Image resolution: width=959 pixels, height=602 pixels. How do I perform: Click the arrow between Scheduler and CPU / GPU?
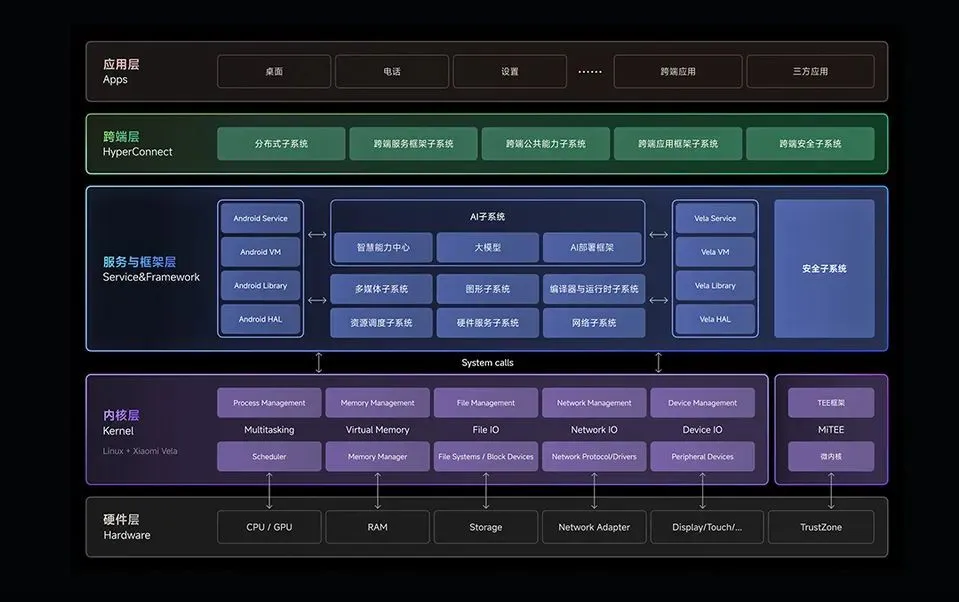coord(269,491)
